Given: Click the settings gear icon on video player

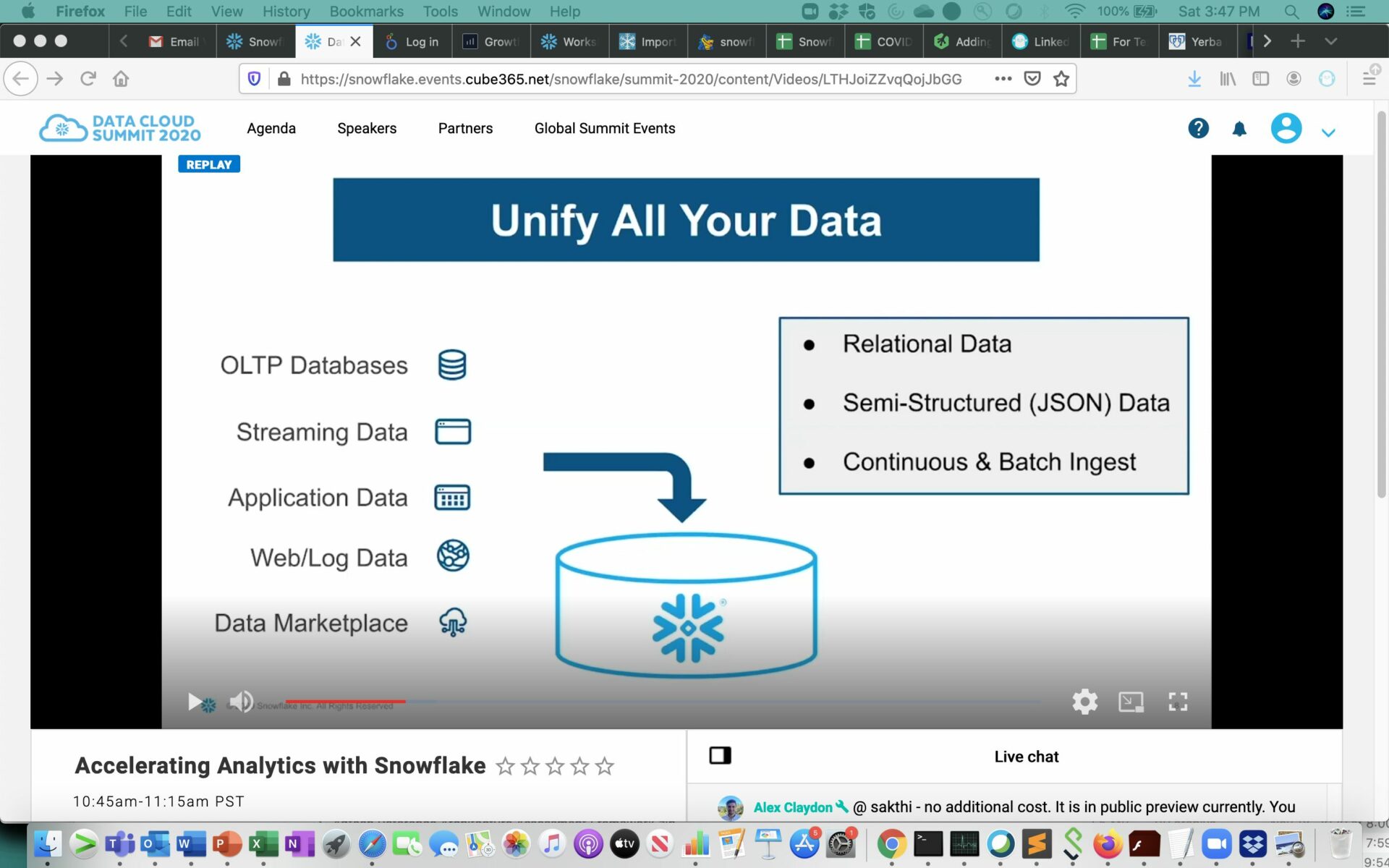Looking at the screenshot, I should [x=1084, y=701].
